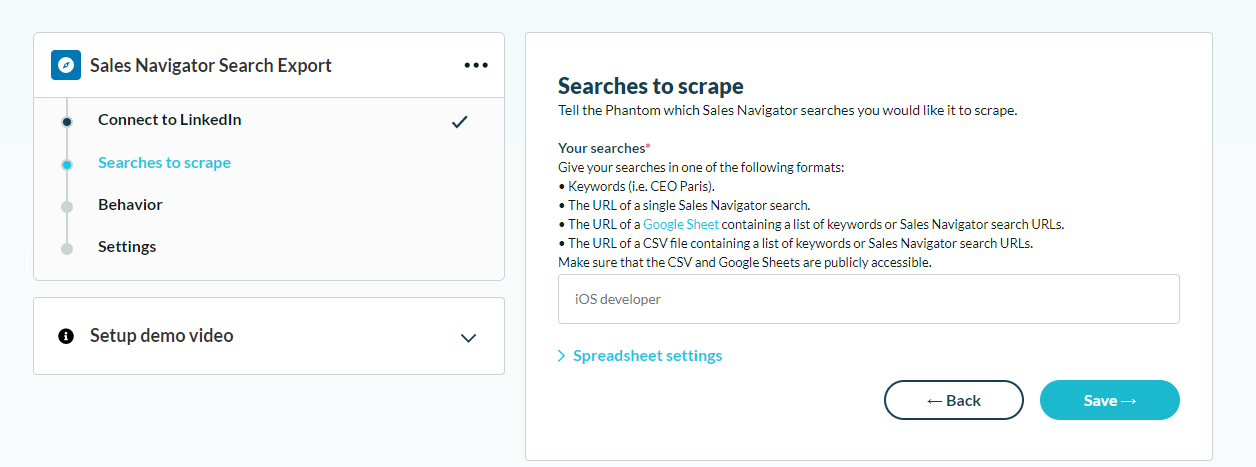
Task: Click the Settings step dot
Action: 67,249
